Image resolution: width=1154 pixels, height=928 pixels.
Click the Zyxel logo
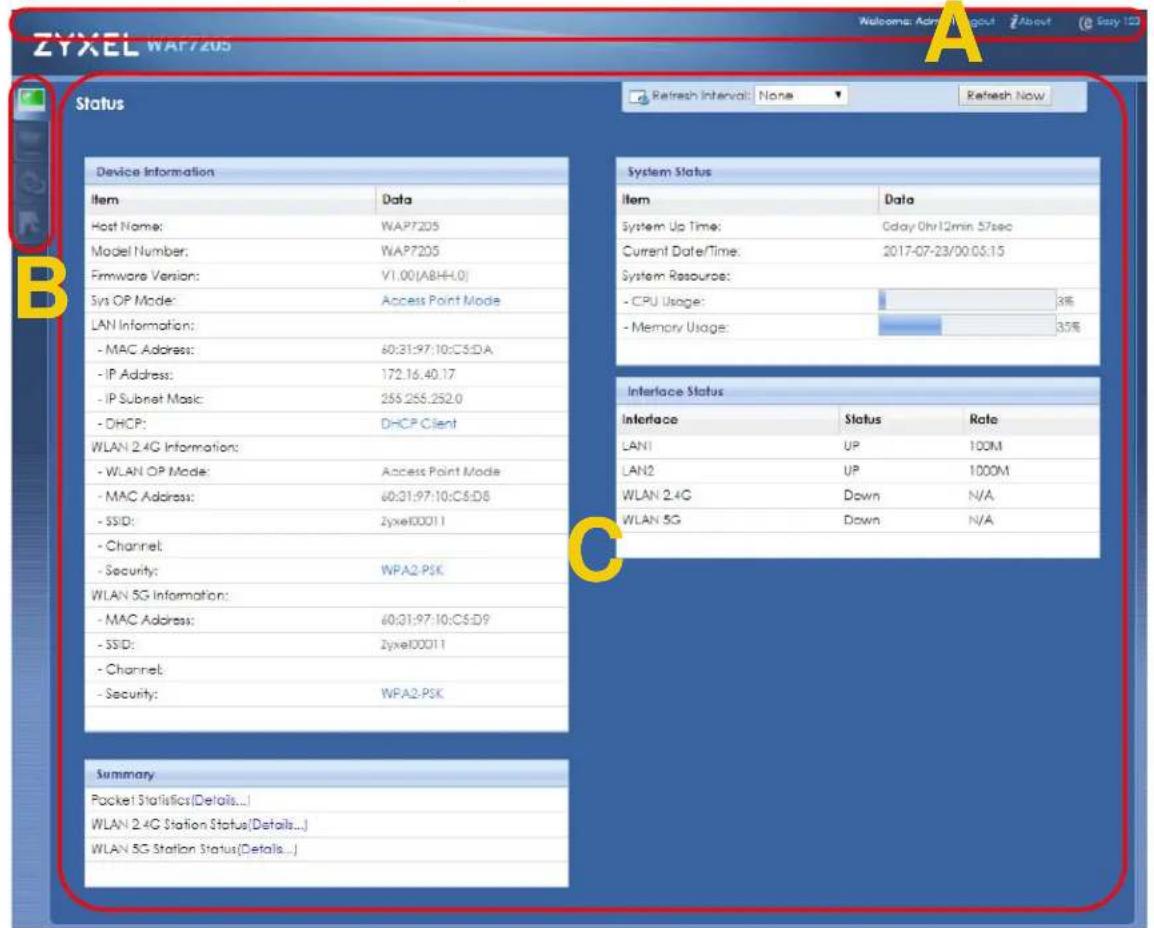85,44
